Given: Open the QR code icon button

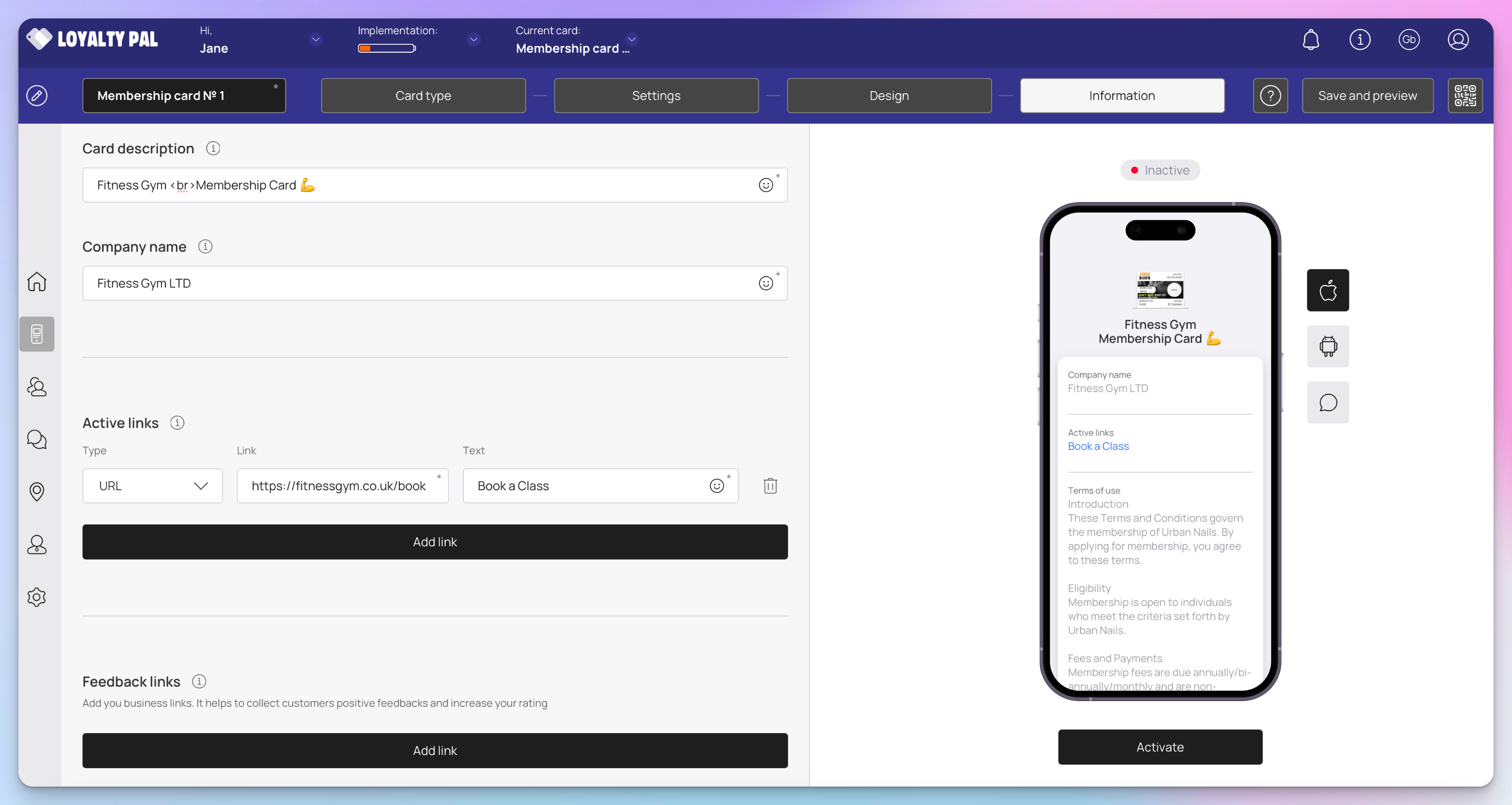Looking at the screenshot, I should pyautogui.click(x=1464, y=95).
